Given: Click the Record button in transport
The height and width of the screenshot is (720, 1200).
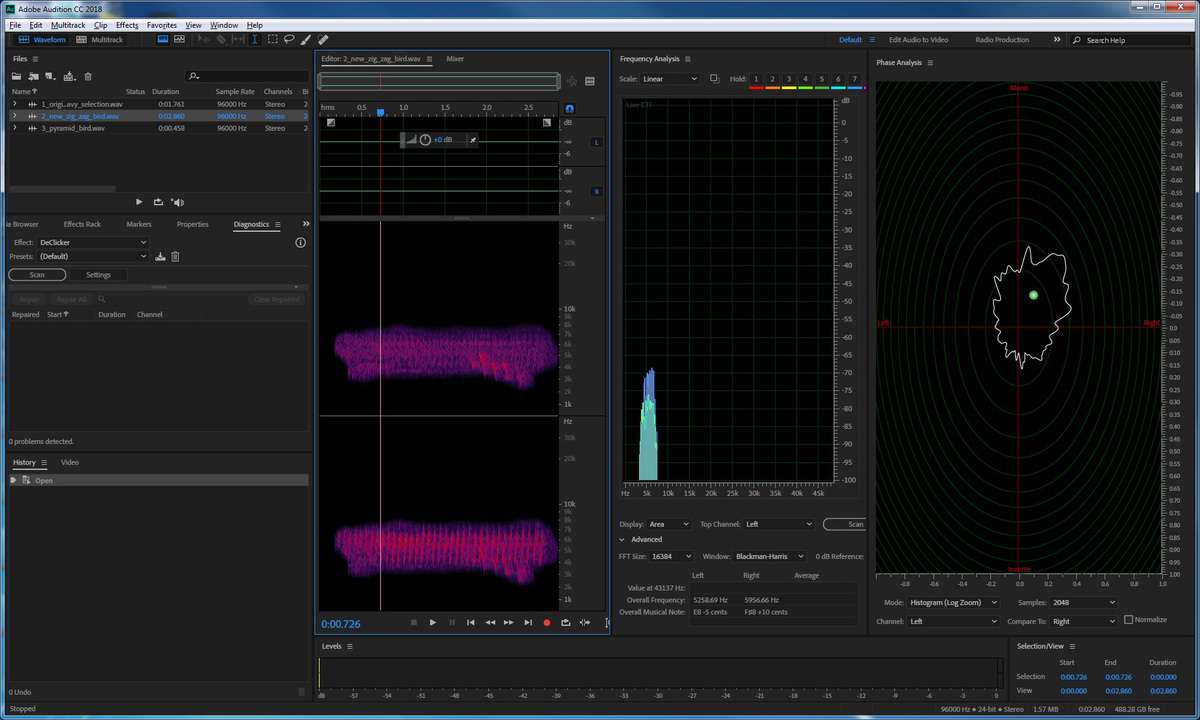Looking at the screenshot, I should 547,623.
